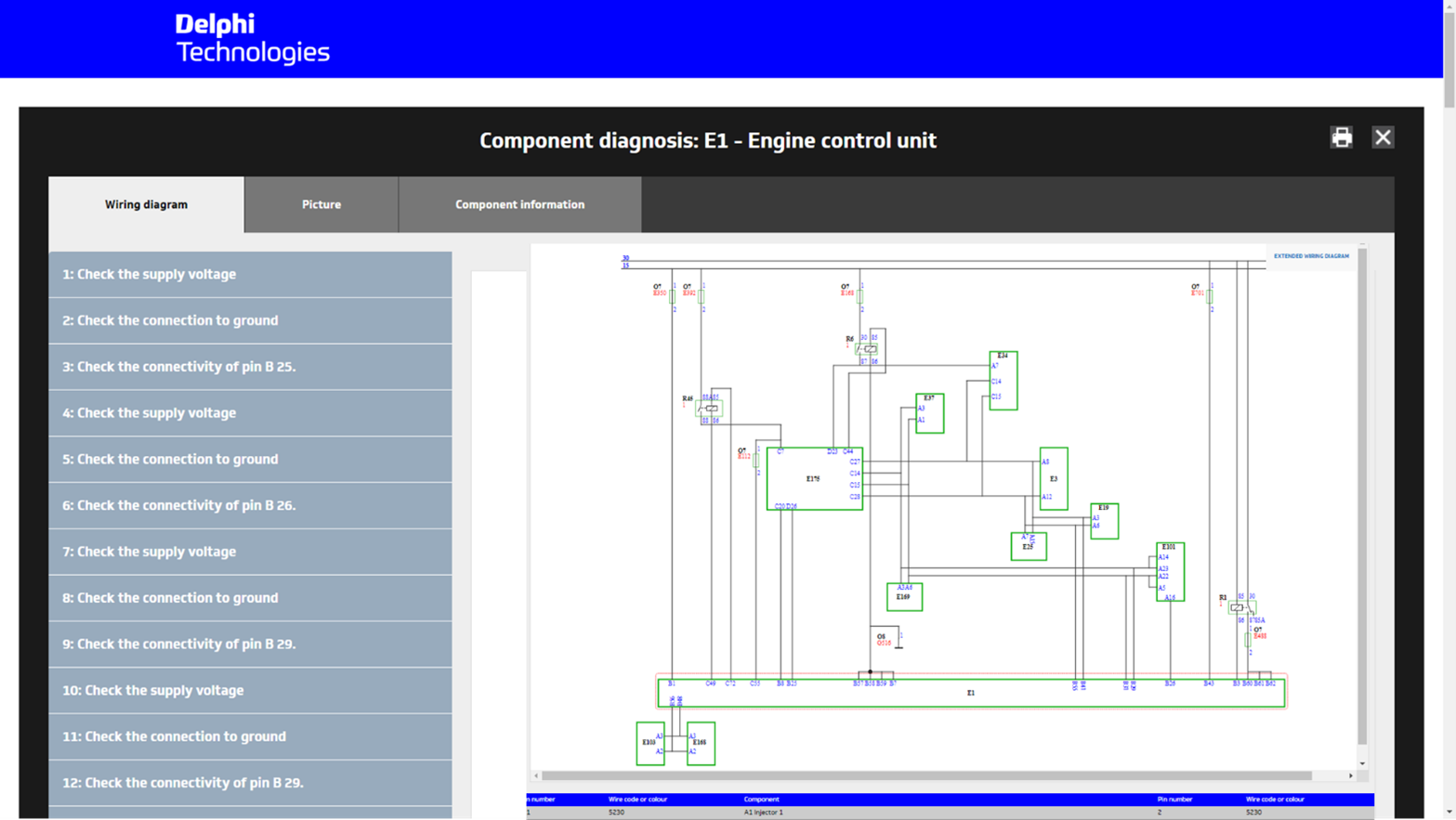
Task: Switch to the Picture tab
Action: (321, 205)
